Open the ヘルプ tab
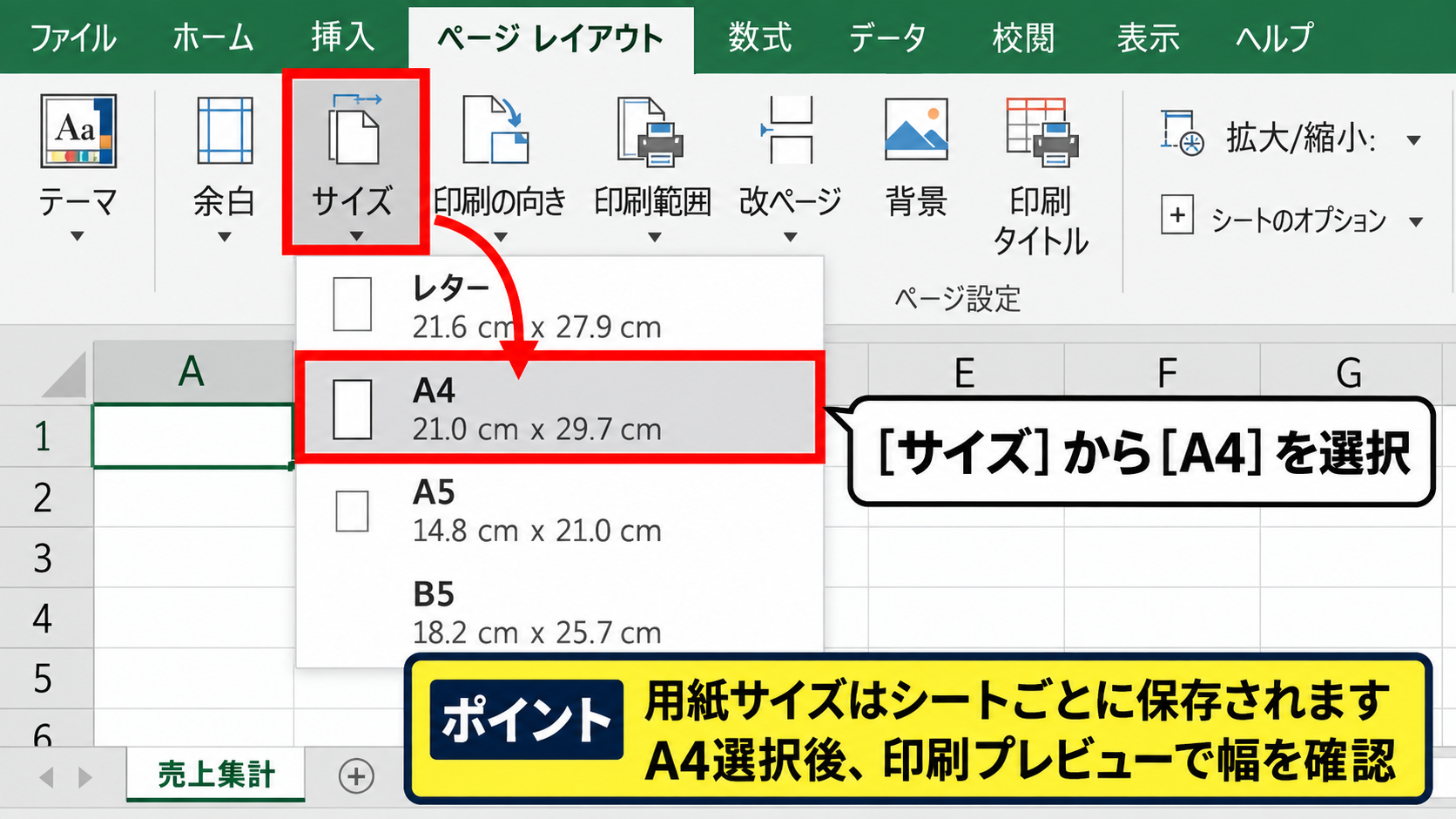Screen dimensions: 1456x819 coord(1275,37)
